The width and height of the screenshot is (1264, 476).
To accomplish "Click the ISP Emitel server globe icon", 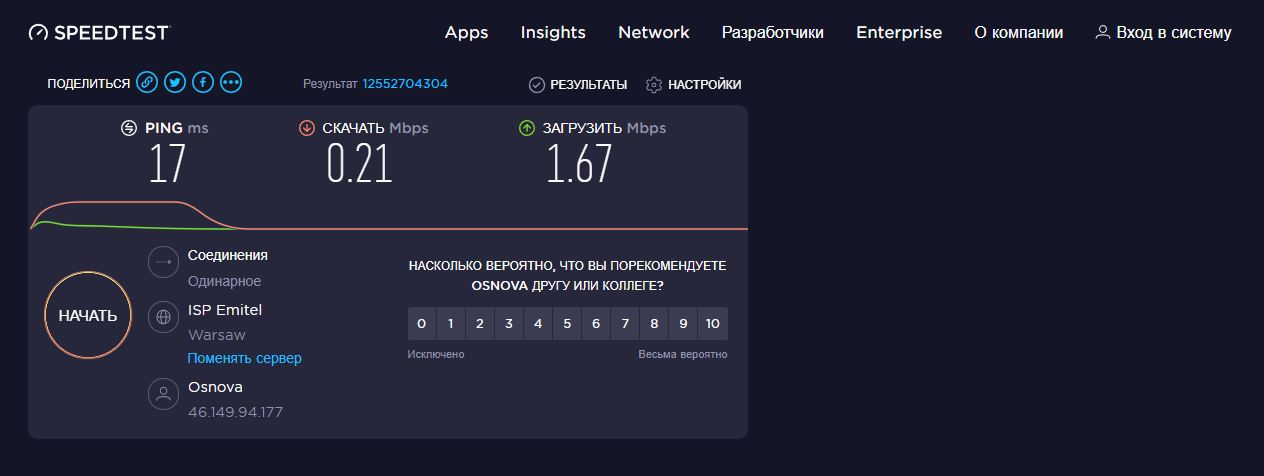I will coord(163,319).
